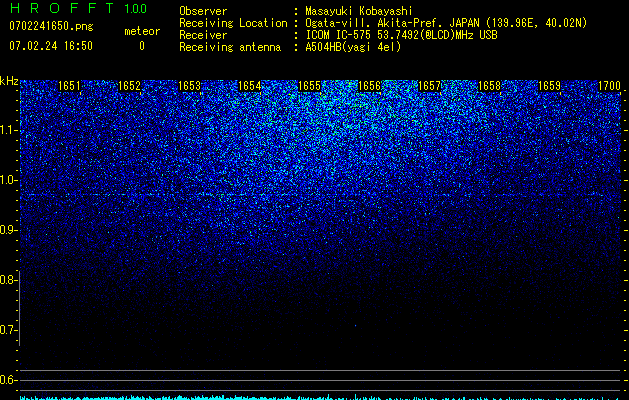Click frequency axis label 1.1
629x400 pixels.
pyautogui.click(x=9, y=130)
